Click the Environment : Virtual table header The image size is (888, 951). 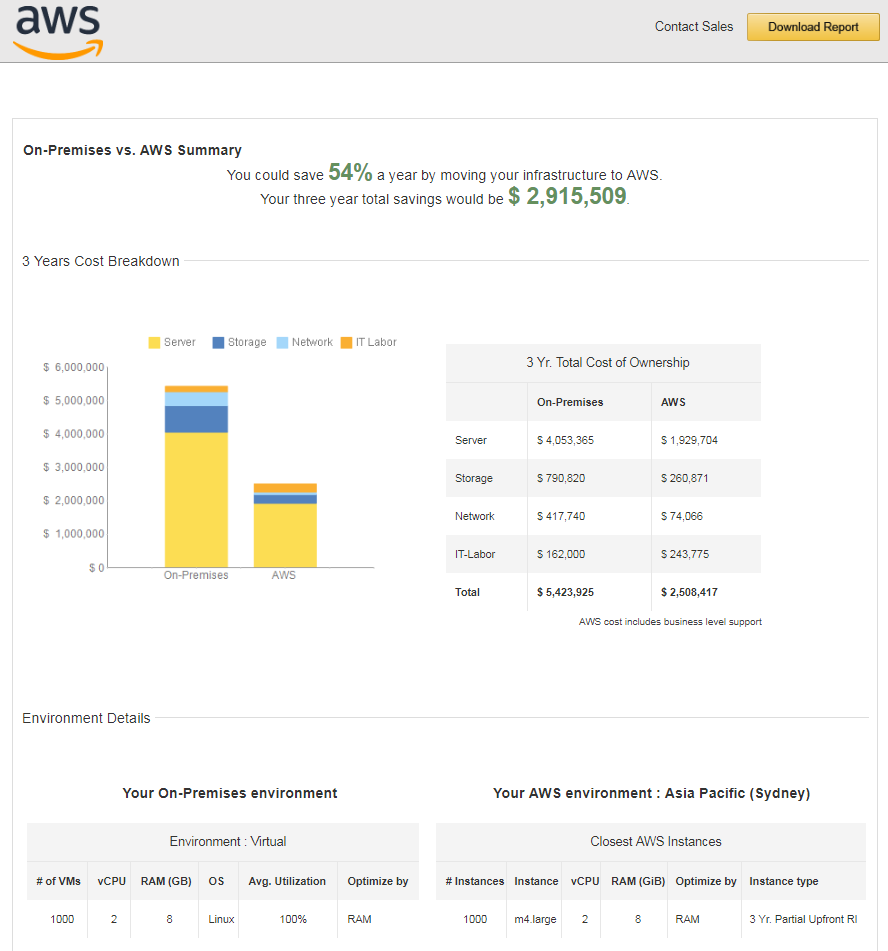click(x=228, y=842)
